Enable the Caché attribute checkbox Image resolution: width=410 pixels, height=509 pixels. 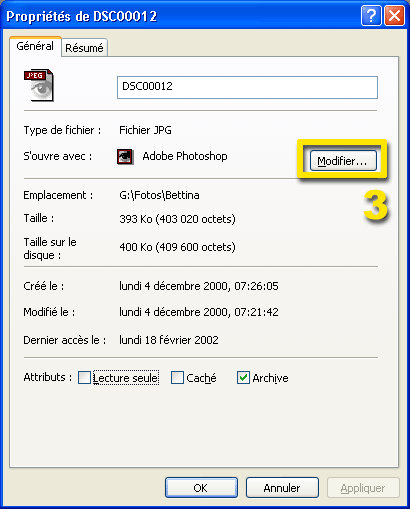pyautogui.click(x=177, y=378)
